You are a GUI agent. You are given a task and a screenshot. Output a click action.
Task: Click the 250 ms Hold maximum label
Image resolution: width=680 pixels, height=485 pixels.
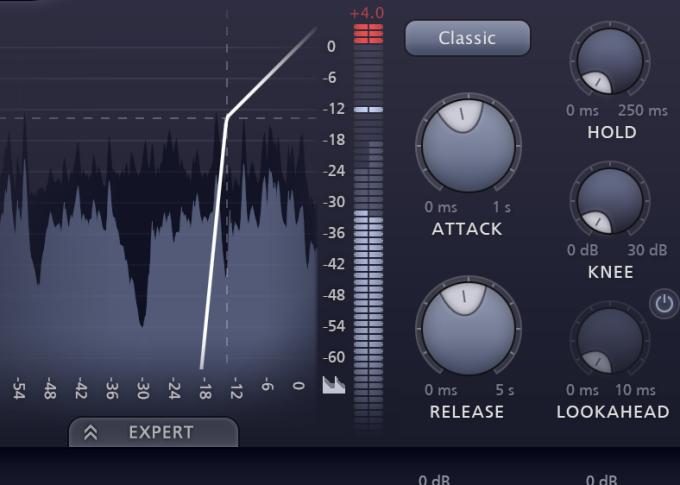click(x=643, y=111)
